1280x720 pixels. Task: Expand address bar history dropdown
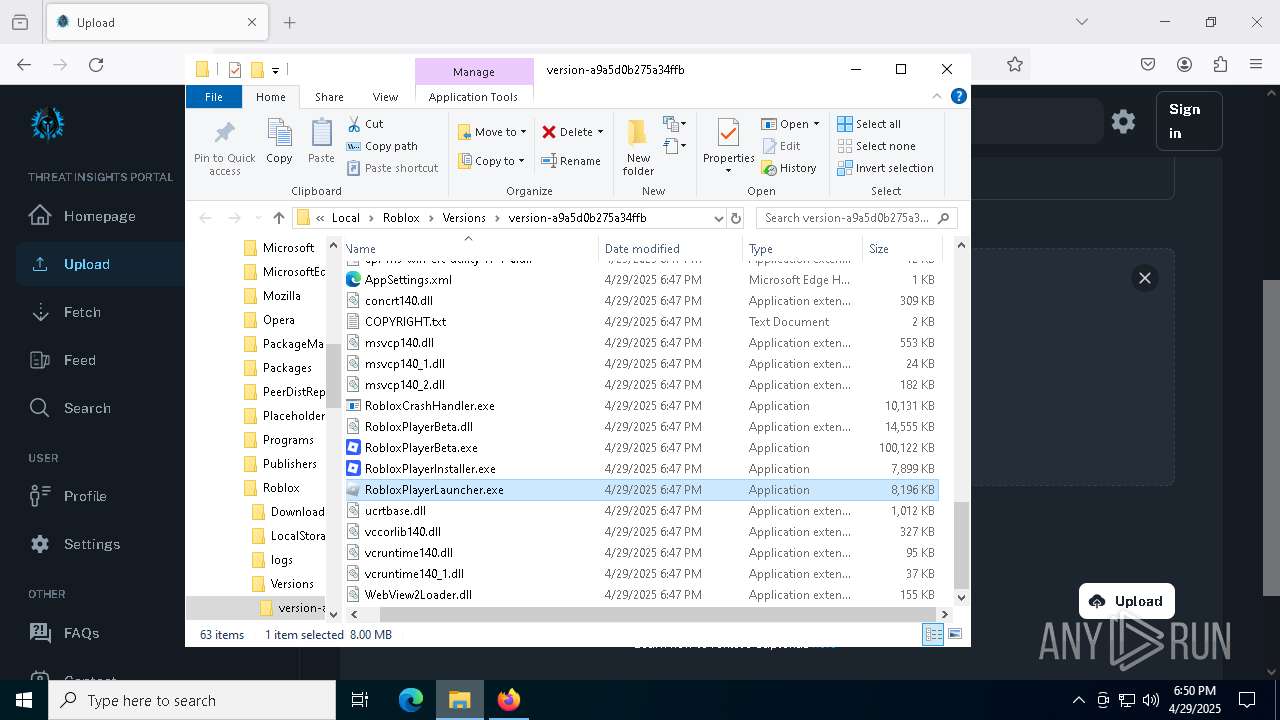point(718,218)
